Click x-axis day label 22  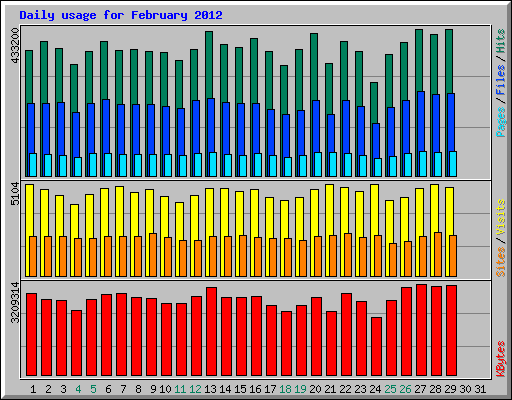coord(345,389)
